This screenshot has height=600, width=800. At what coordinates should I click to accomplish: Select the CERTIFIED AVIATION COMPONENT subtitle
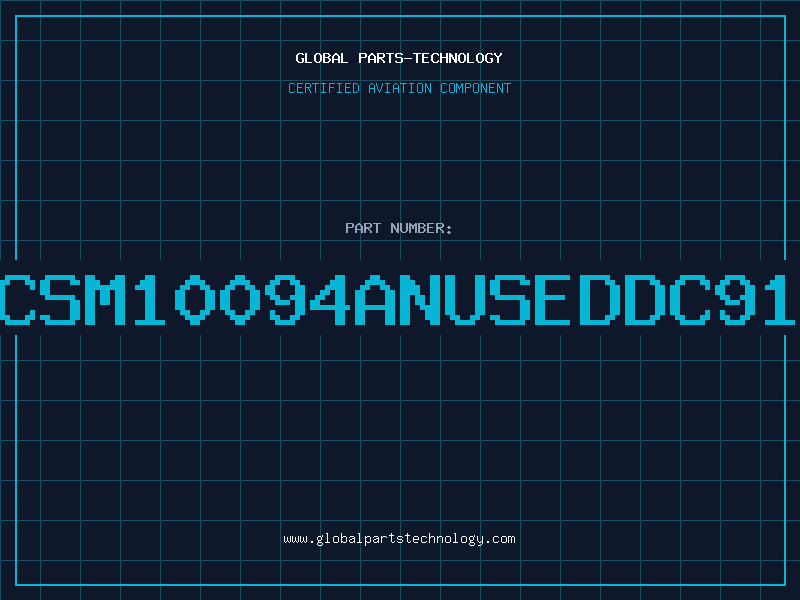pos(399,88)
